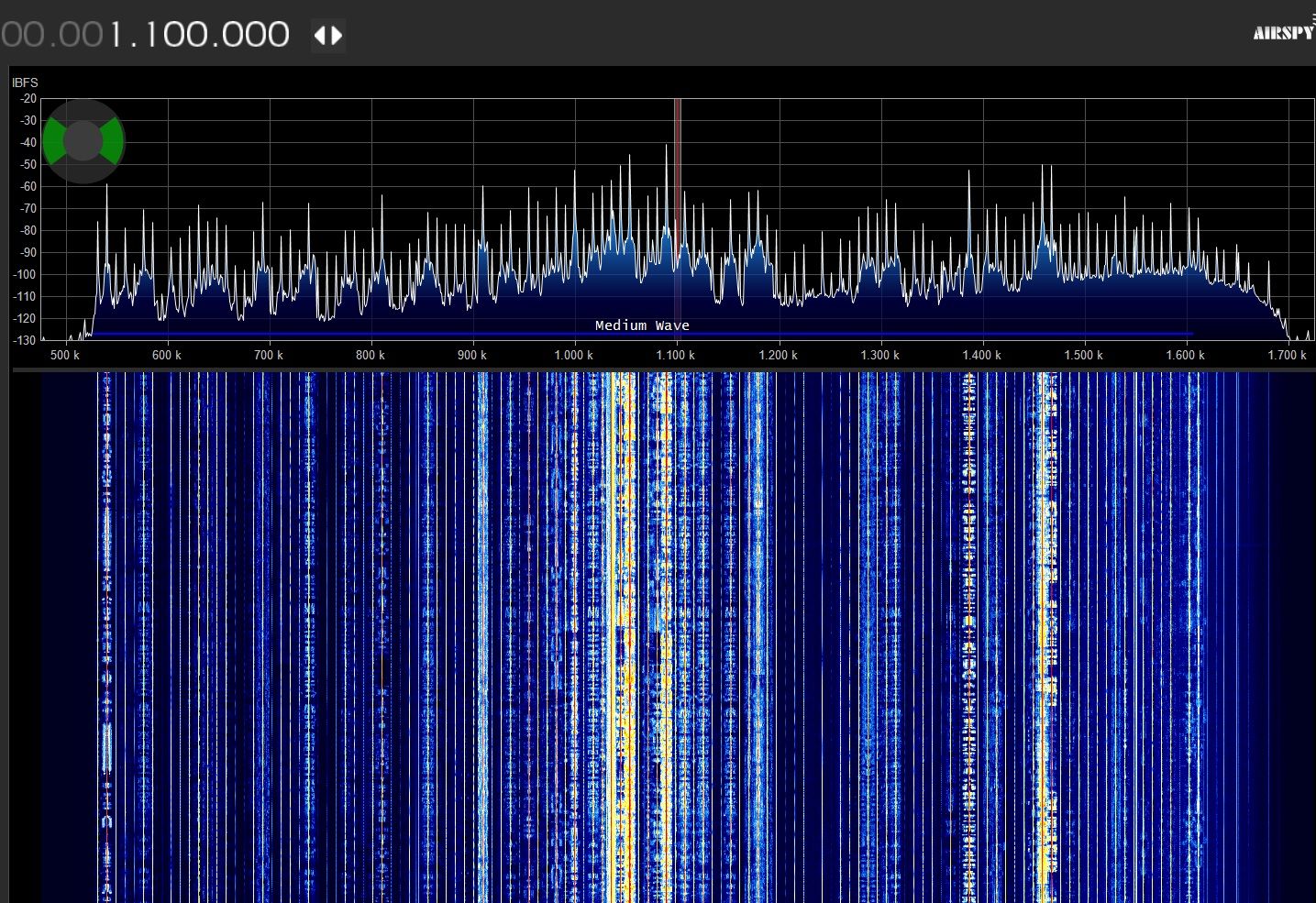1316x903 pixels.
Task: Click the dimmed leading 00 digits of the frequency
Action: (22, 35)
